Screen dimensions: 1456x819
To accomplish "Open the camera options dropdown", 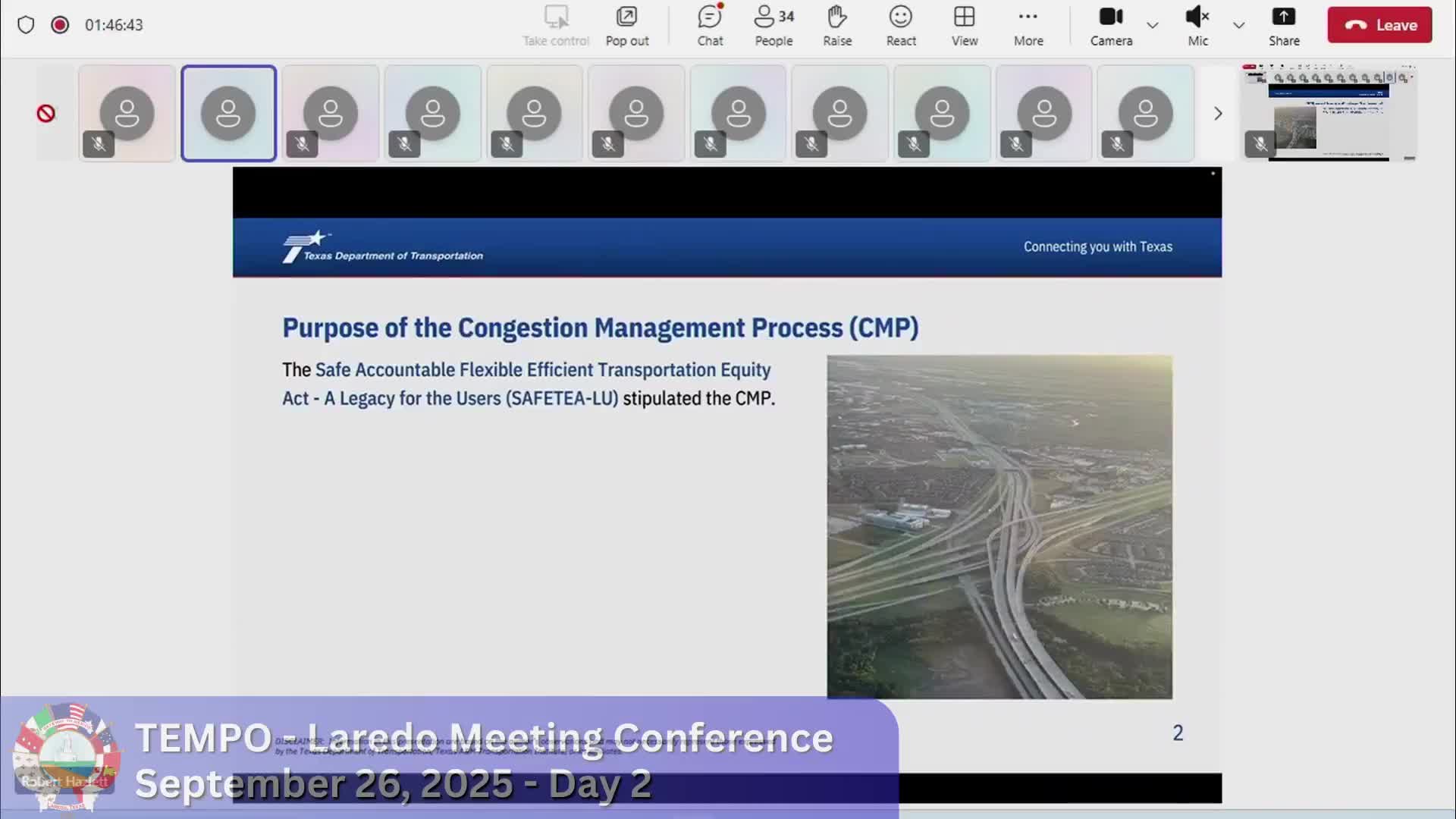I will (x=1153, y=25).
